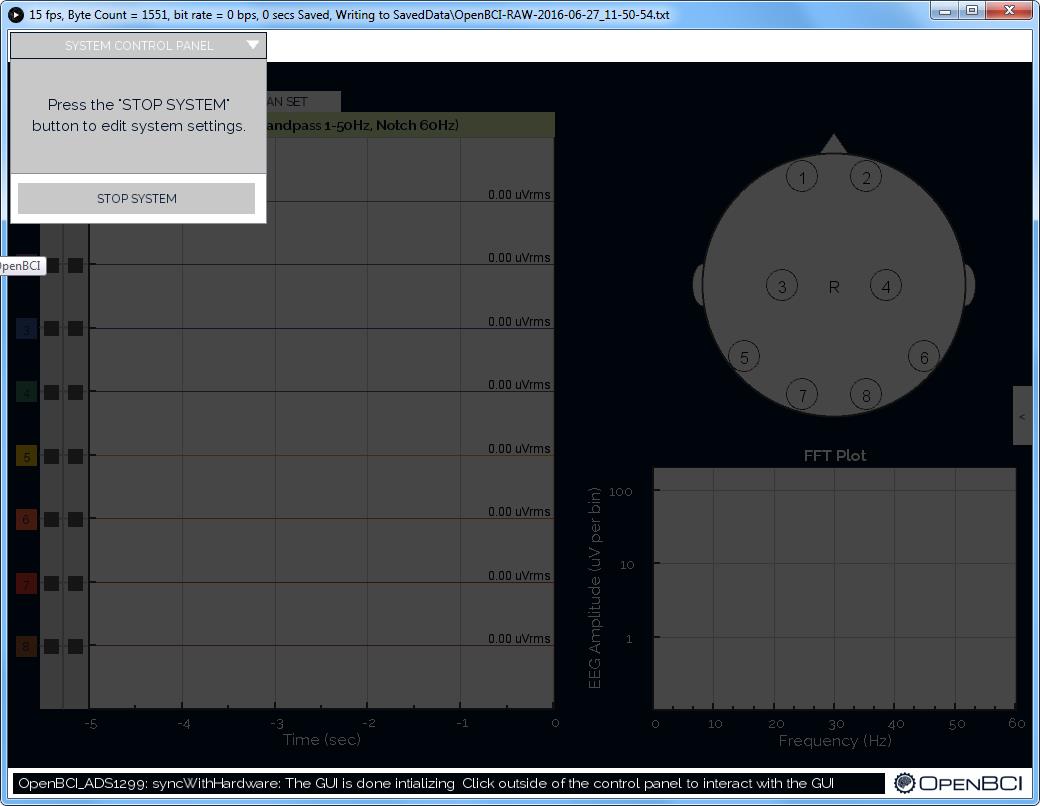Toggle second impedance square beside channel 3
The image size is (1040, 806).
click(76, 329)
